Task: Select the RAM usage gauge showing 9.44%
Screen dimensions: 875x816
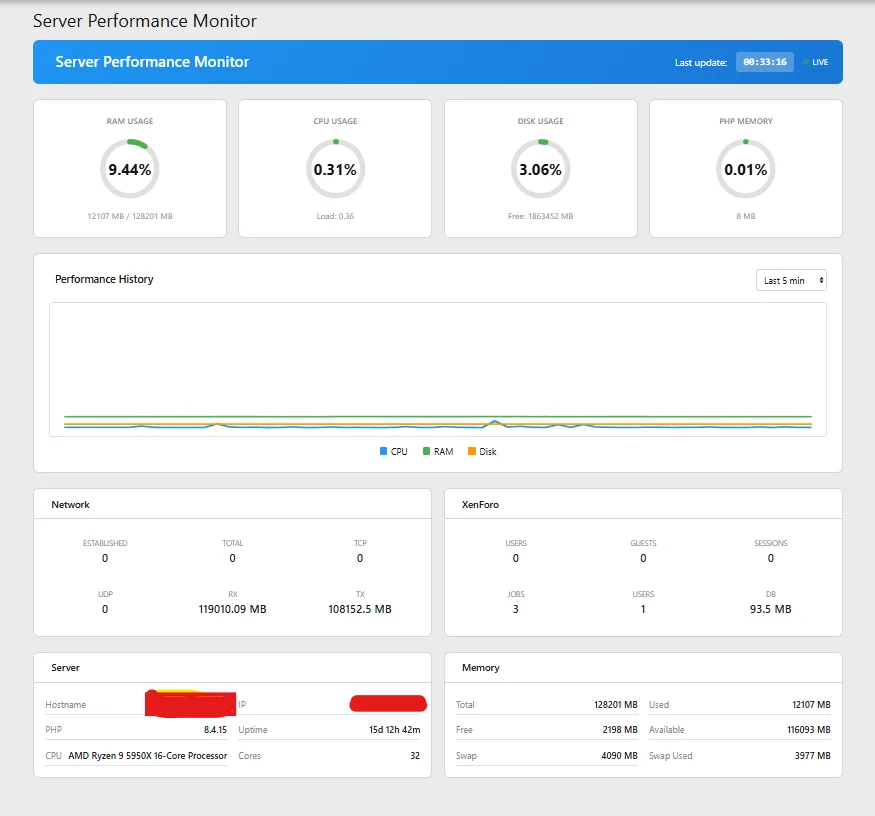Action: tap(129, 169)
